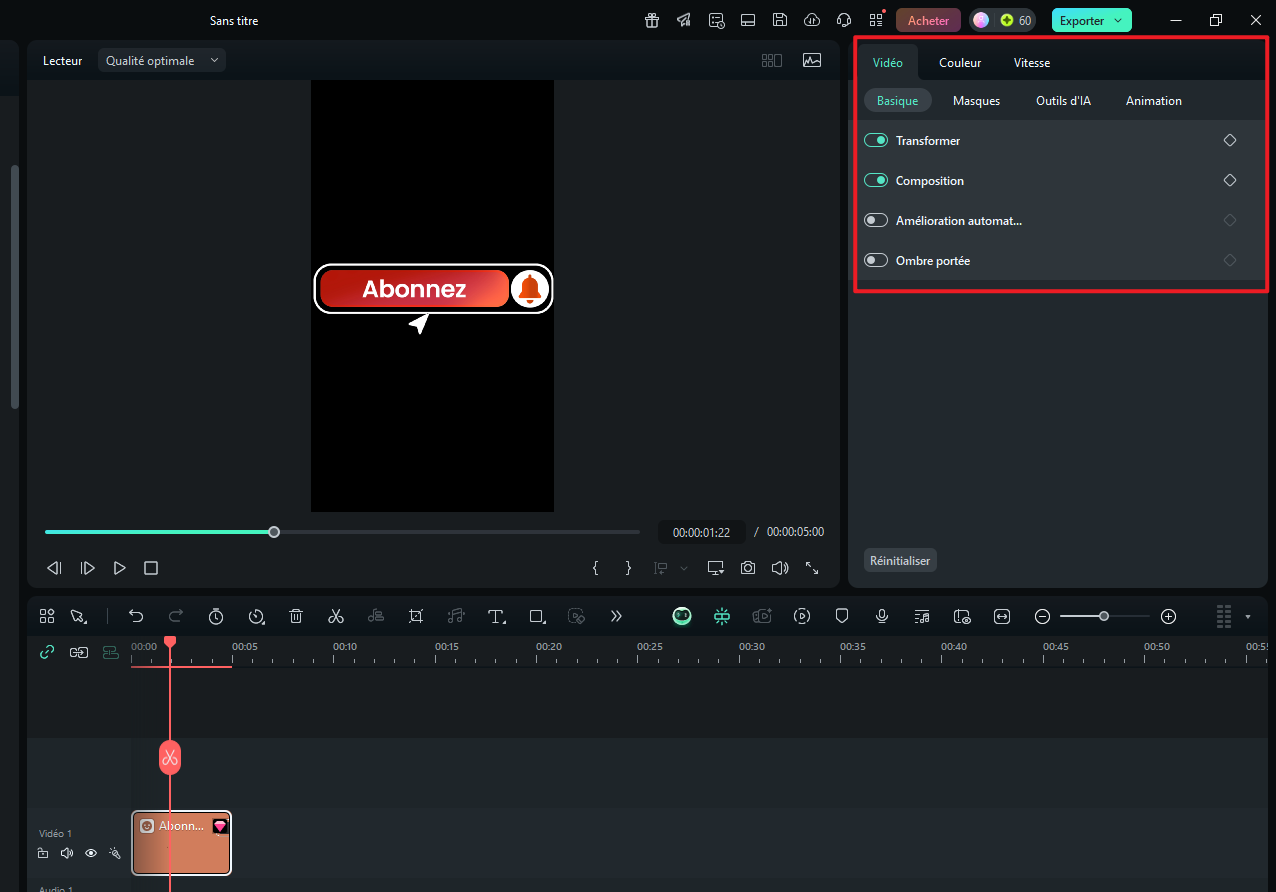Expand the Exporter dropdown arrow

(x=1118, y=20)
